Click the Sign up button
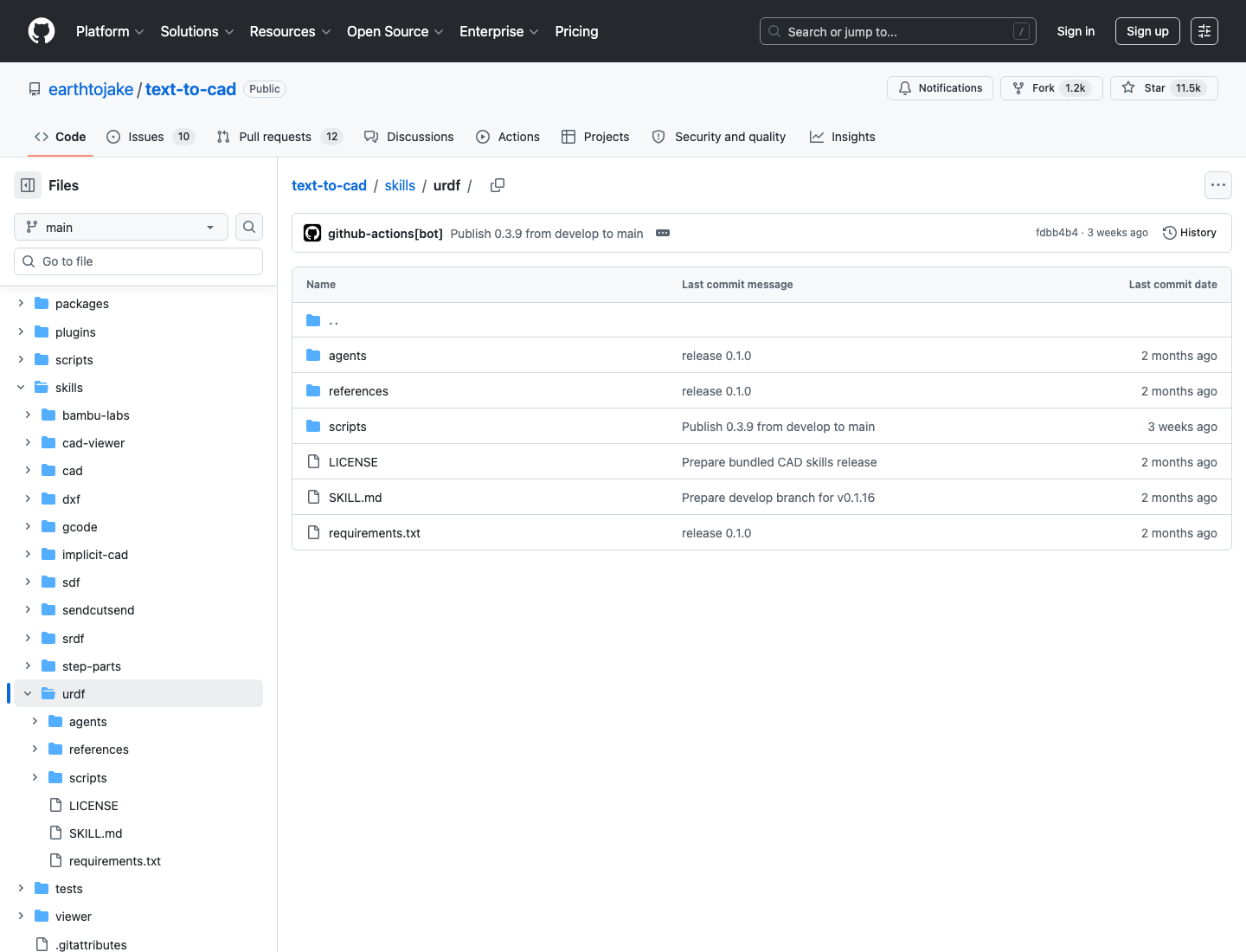 point(1147,31)
